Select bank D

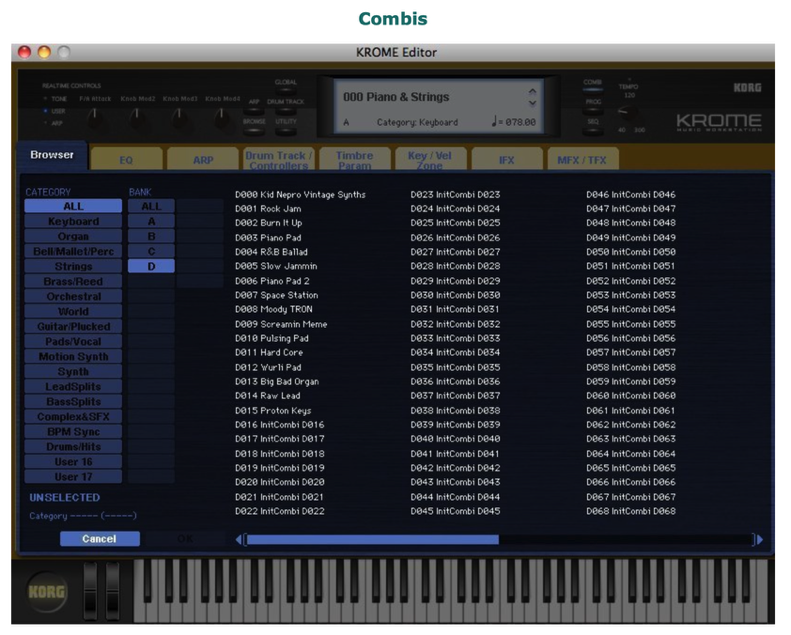pos(151,266)
